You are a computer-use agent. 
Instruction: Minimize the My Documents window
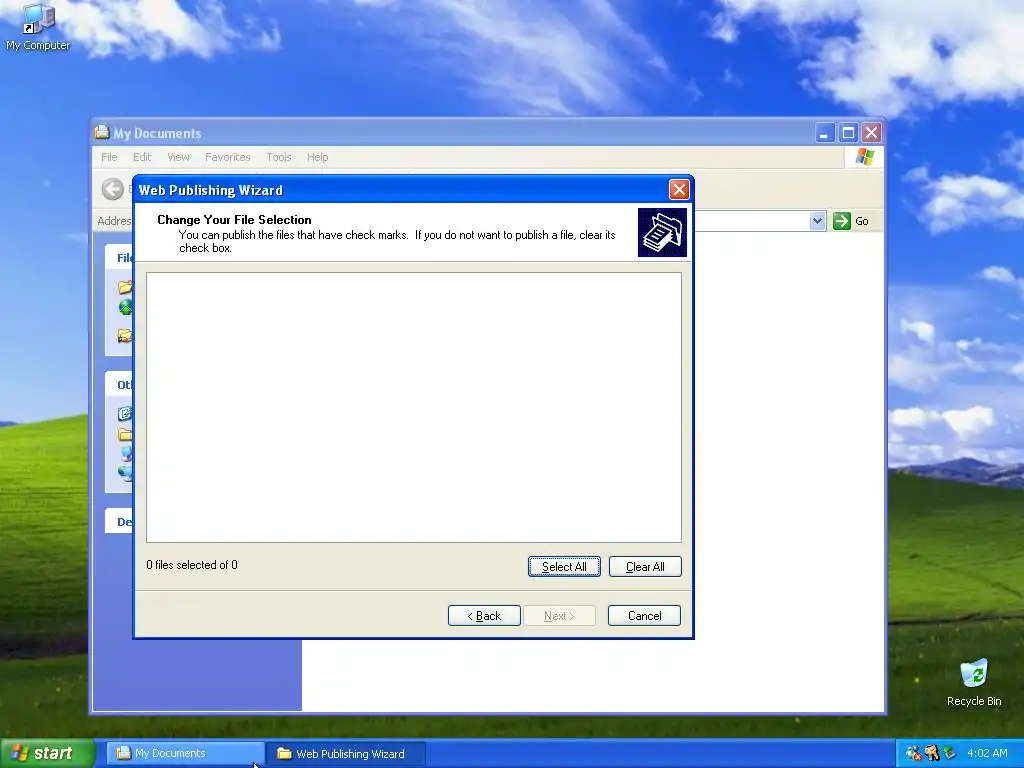click(x=825, y=133)
